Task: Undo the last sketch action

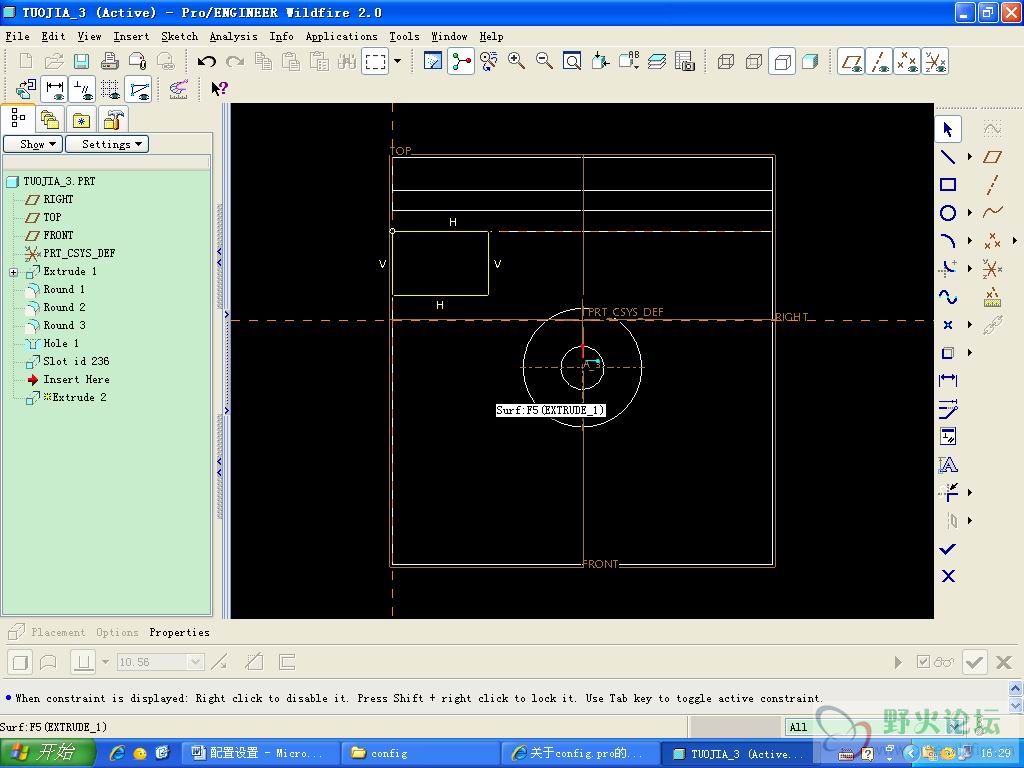Action: point(206,62)
